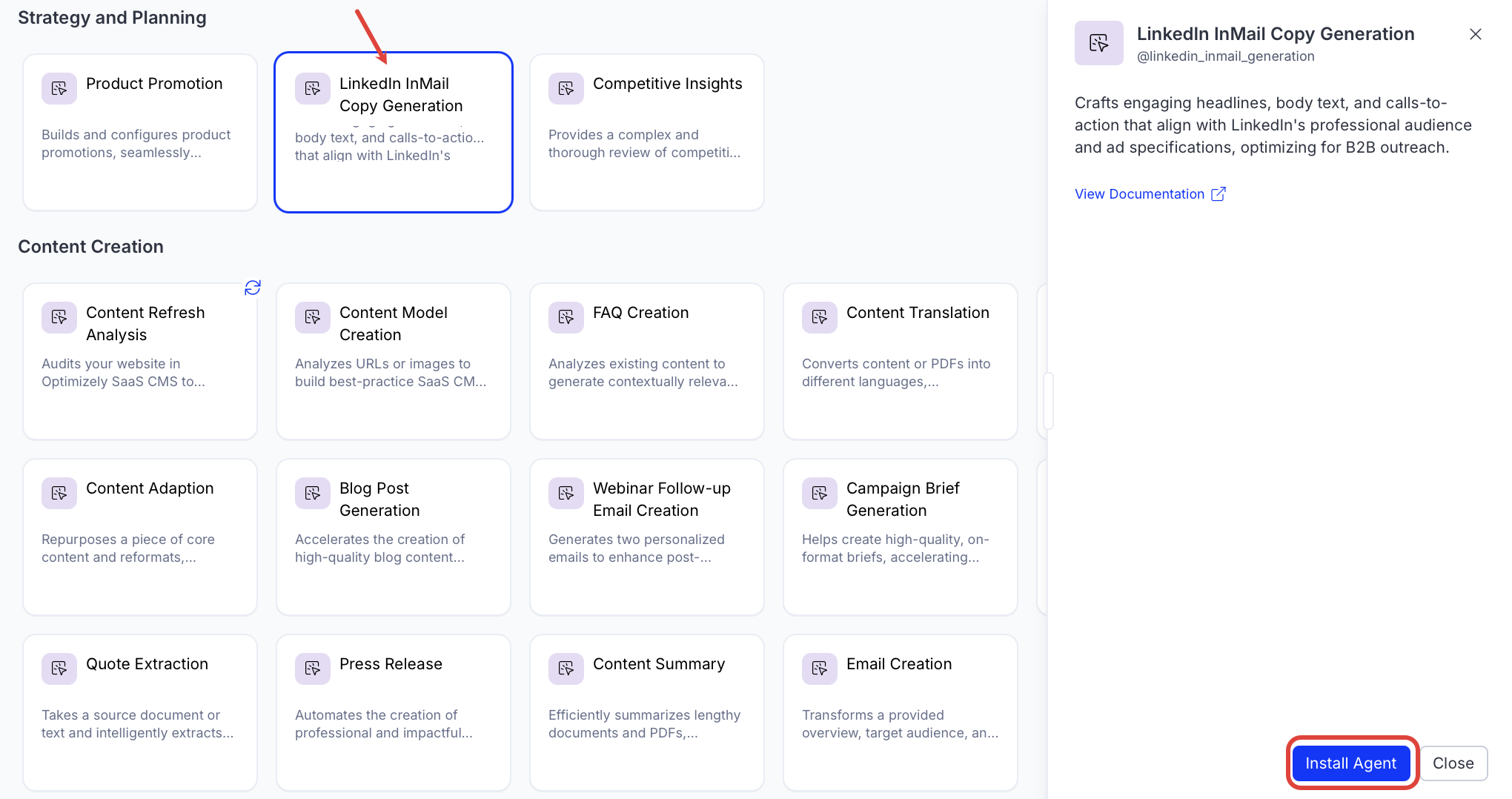This screenshot has width=1512, height=799.
Task: Click the Content Translation agent icon
Action: tap(820, 318)
